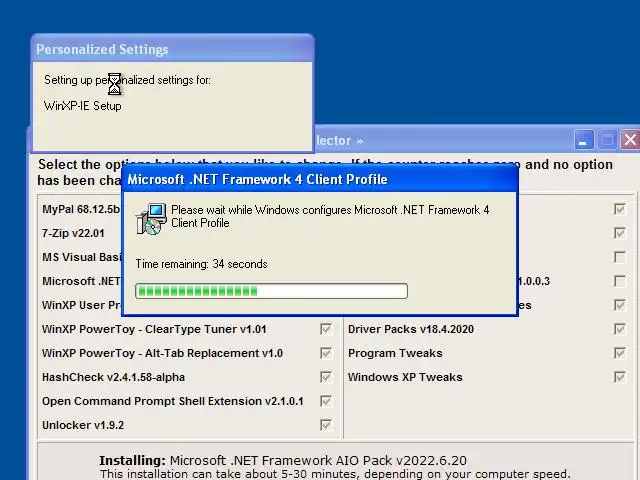Click the .NET Framework installer icon
Viewport: 640px width, 480px height.
point(151,219)
